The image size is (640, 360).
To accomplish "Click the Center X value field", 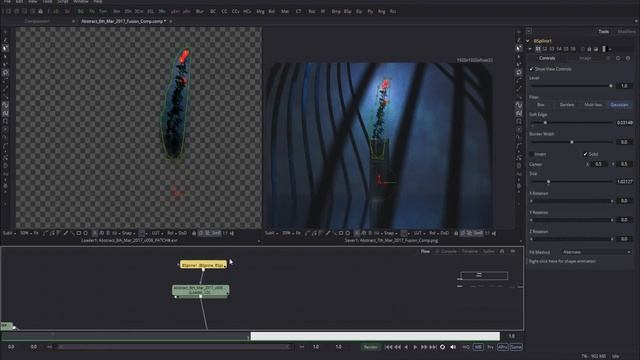I will [x=598, y=164].
